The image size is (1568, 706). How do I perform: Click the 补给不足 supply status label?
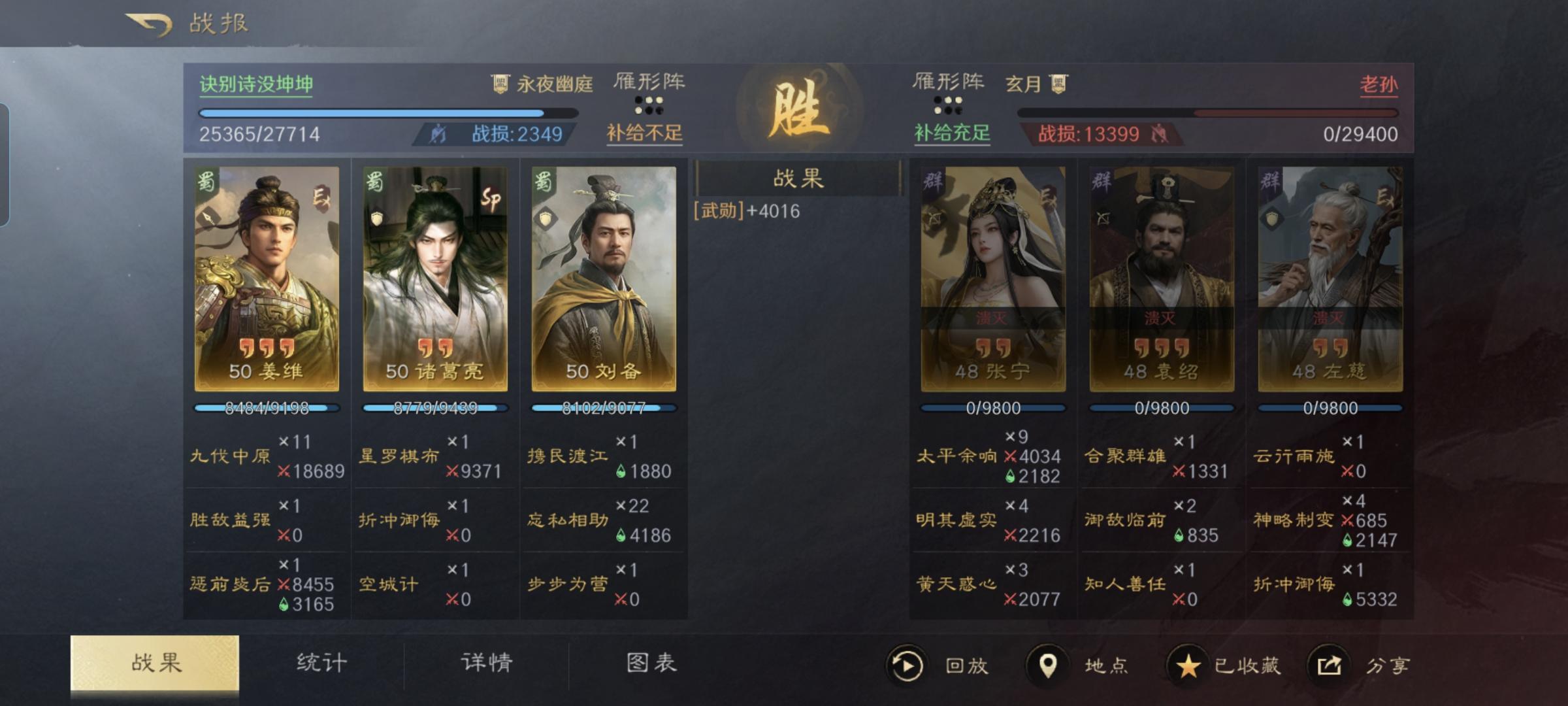point(644,133)
